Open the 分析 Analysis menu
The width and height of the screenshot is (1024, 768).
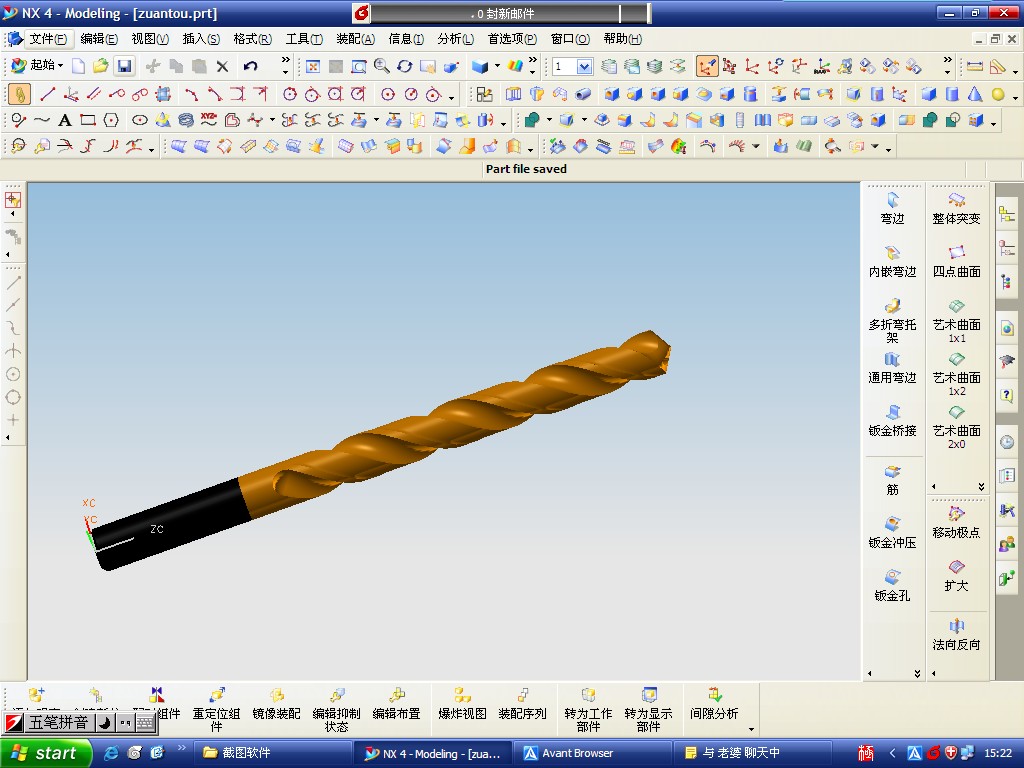click(x=455, y=39)
